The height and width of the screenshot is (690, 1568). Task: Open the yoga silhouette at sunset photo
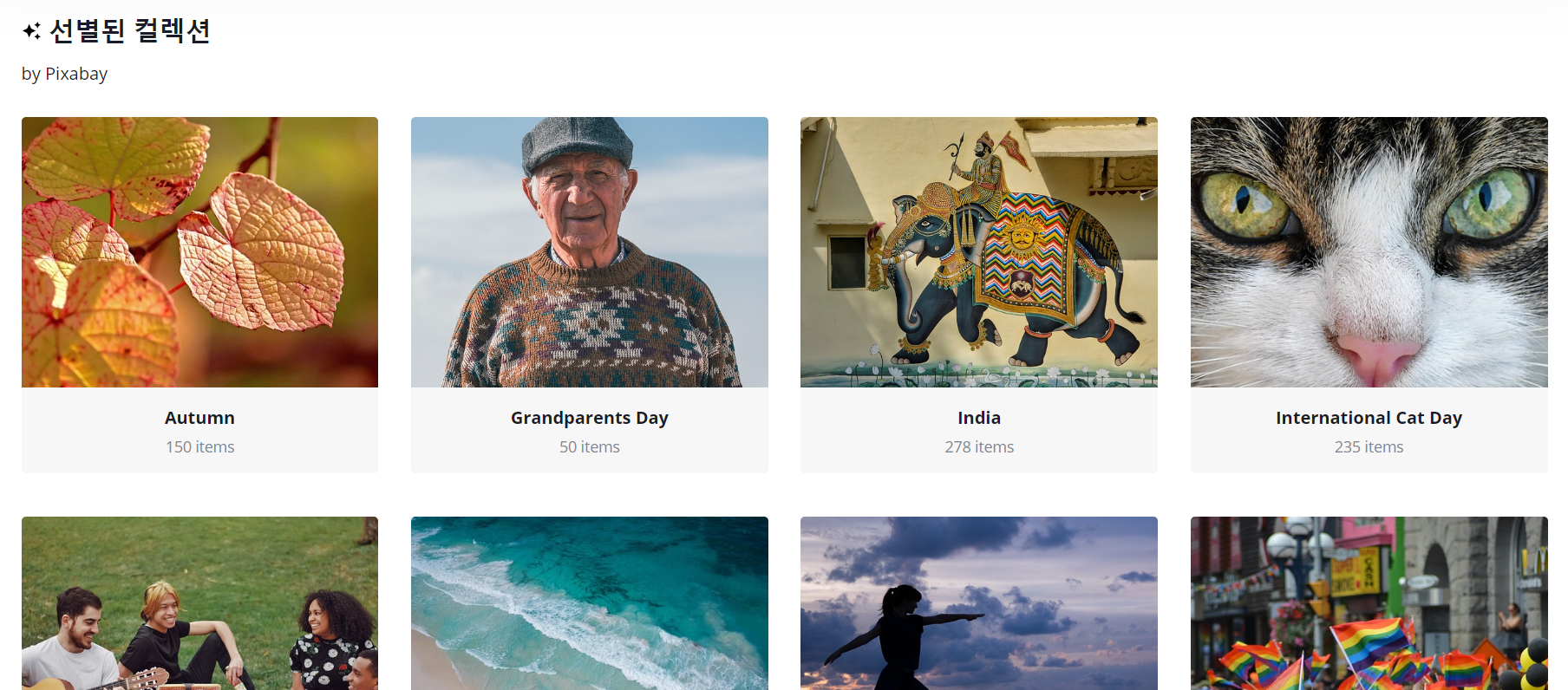(979, 603)
